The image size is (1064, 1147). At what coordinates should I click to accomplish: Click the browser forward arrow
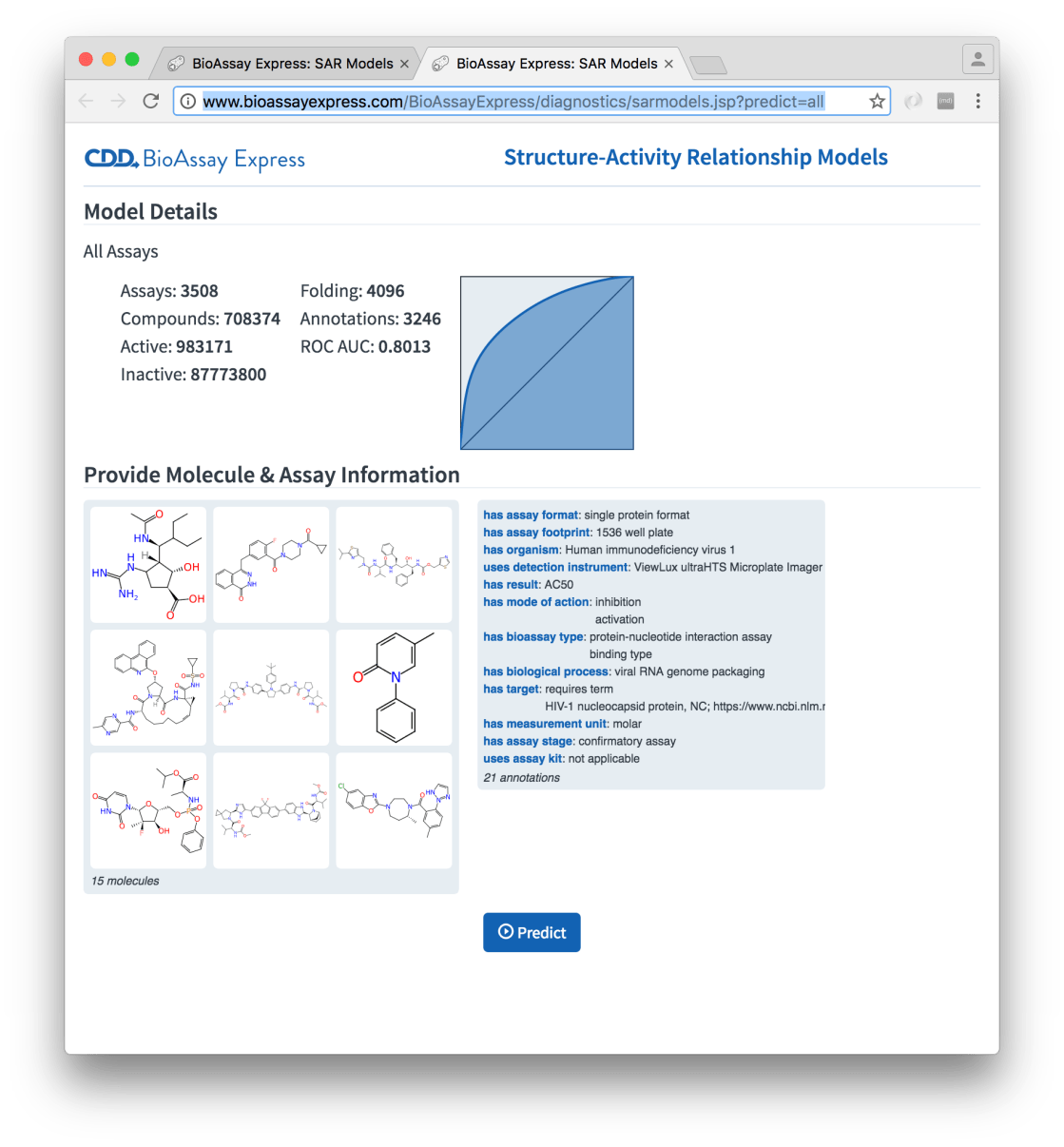point(118,101)
